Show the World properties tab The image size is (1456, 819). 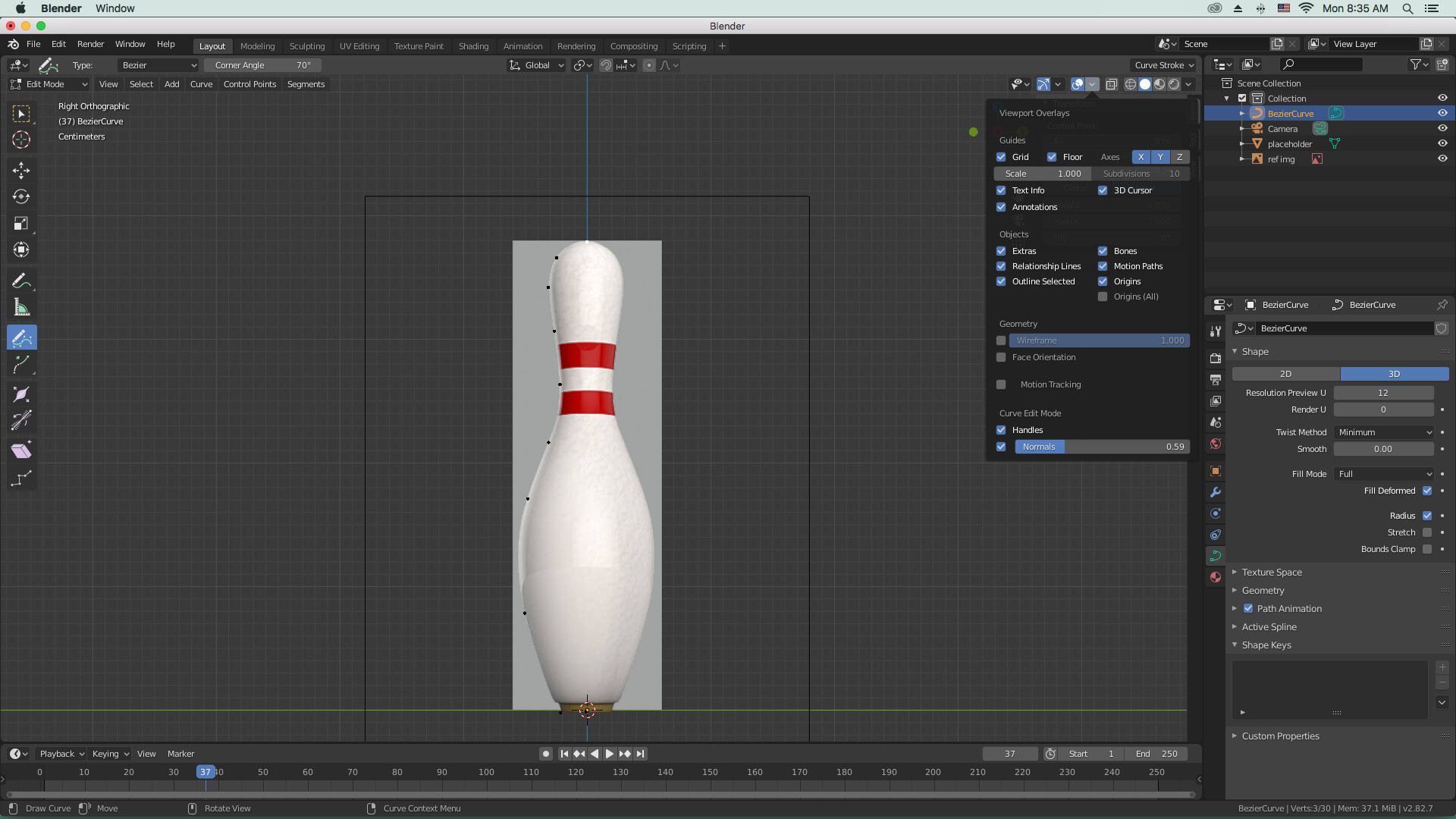click(1216, 444)
